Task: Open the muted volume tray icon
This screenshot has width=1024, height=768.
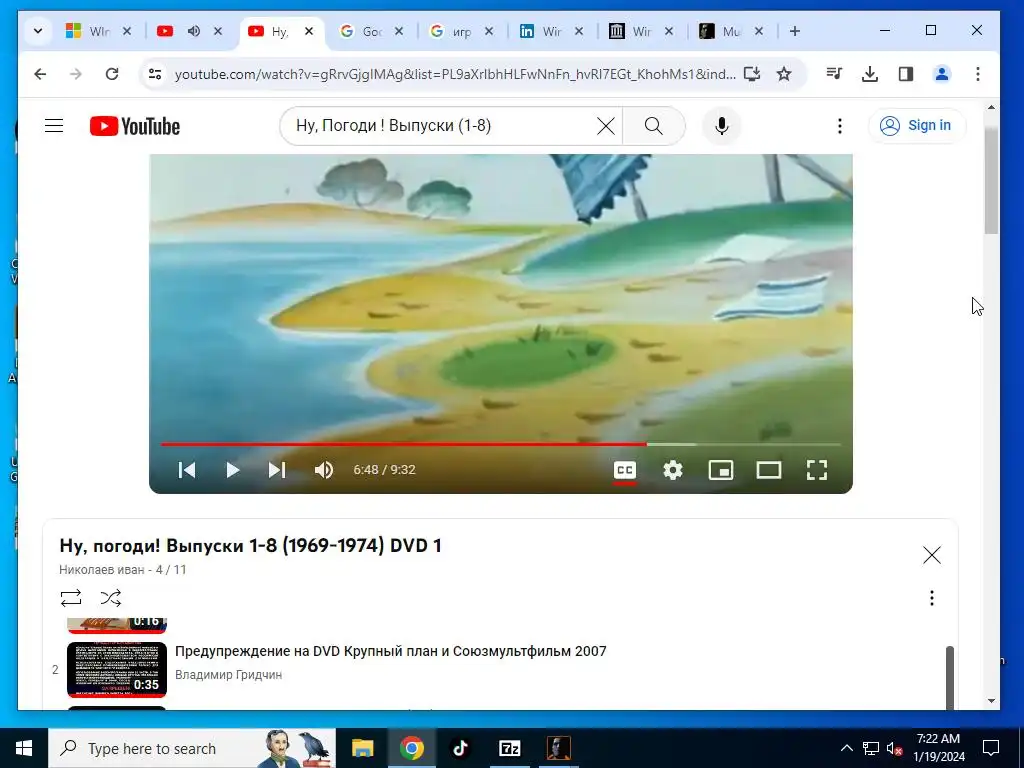Action: [x=894, y=748]
